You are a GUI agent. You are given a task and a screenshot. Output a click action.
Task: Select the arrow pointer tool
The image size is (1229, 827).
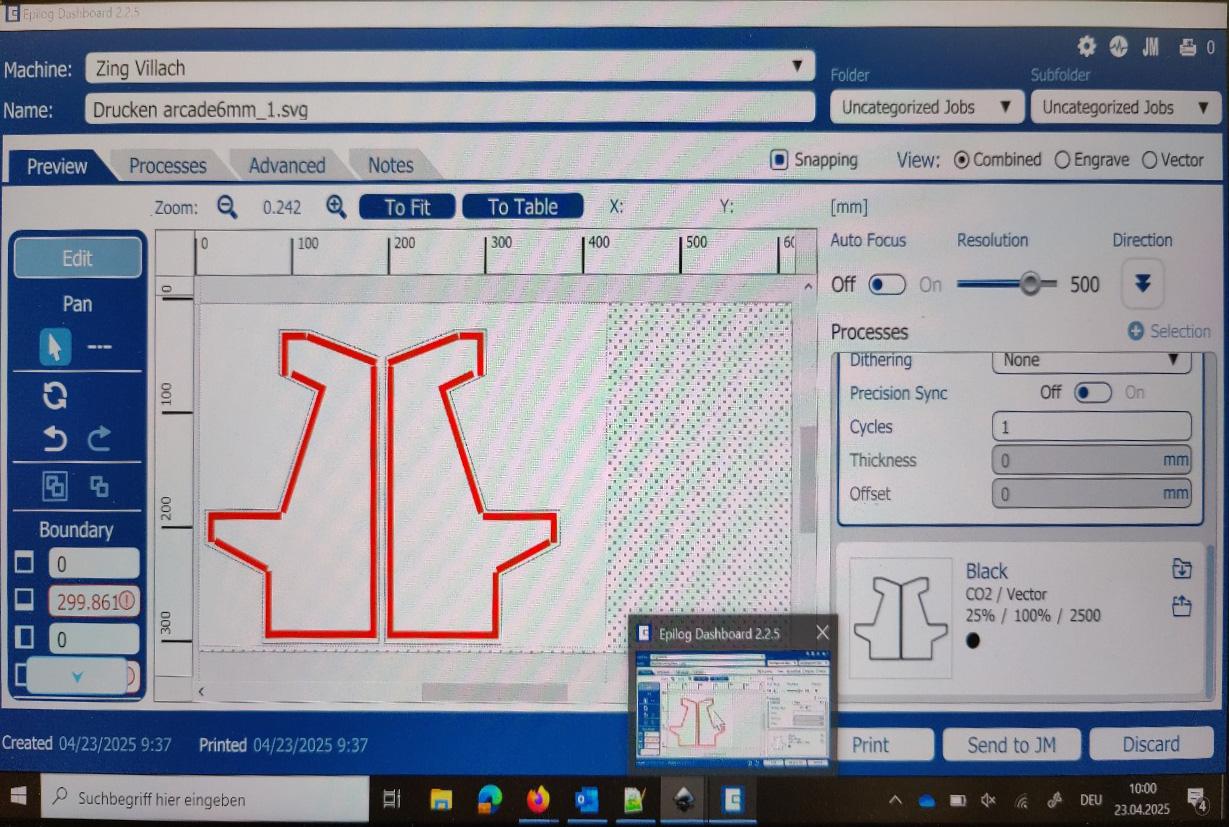(x=54, y=347)
